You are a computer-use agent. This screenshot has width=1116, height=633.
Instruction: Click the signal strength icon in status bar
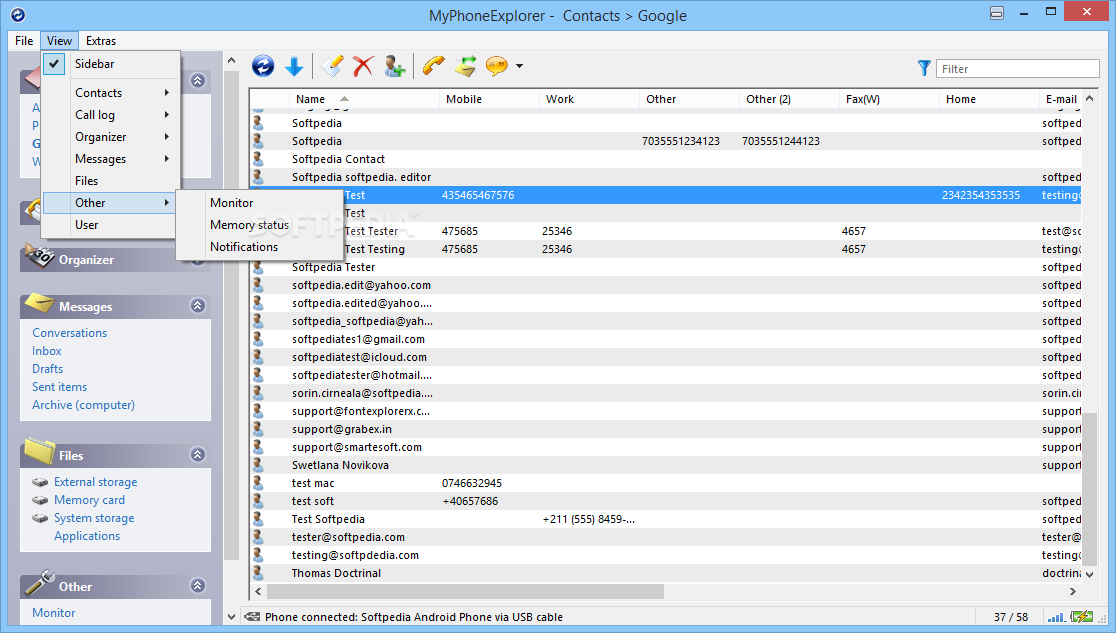[x=1056, y=617]
